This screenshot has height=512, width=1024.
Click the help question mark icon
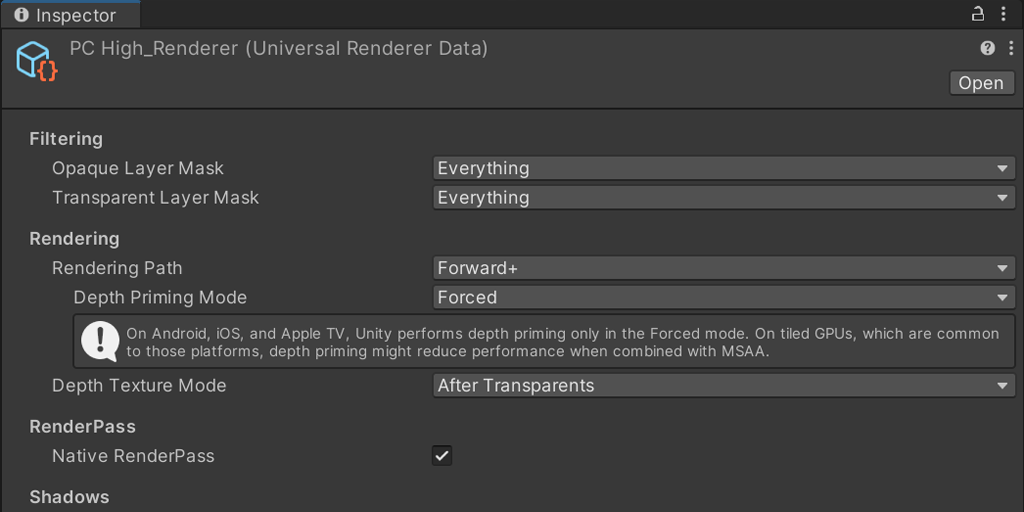point(987,48)
